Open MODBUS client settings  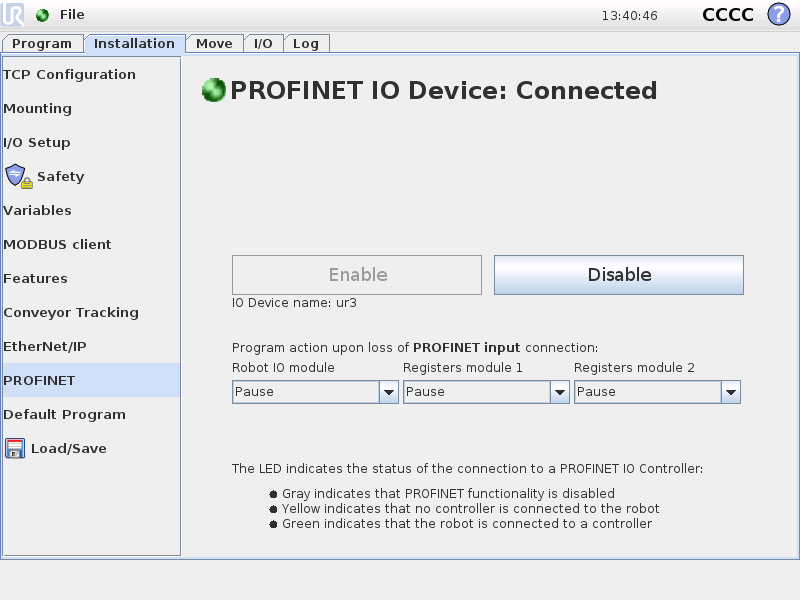point(91,244)
